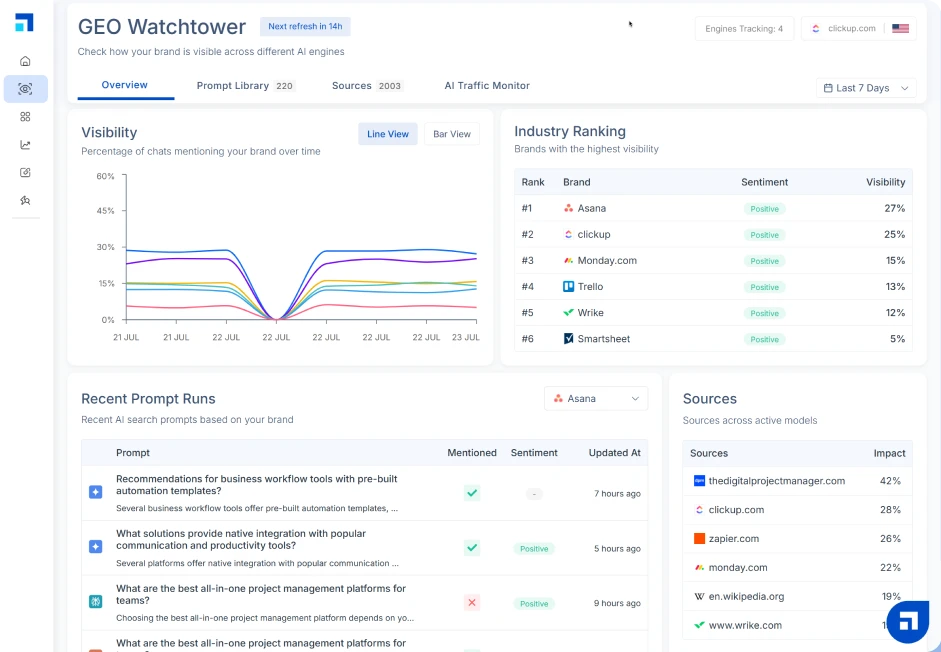Viewport: 941px width, 652px height.
Task: Click the teal engine icon beside all-in-one prompt
Action: (95, 601)
